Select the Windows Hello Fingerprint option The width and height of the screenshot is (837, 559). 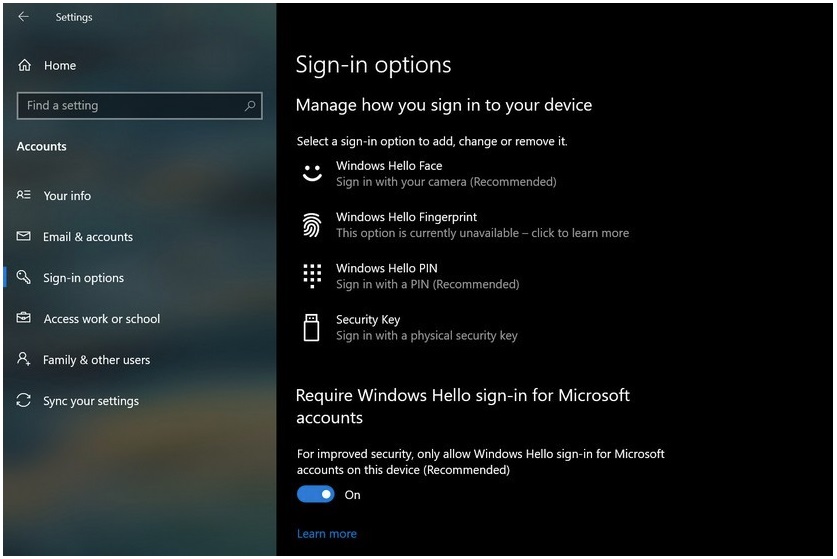point(465,225)
